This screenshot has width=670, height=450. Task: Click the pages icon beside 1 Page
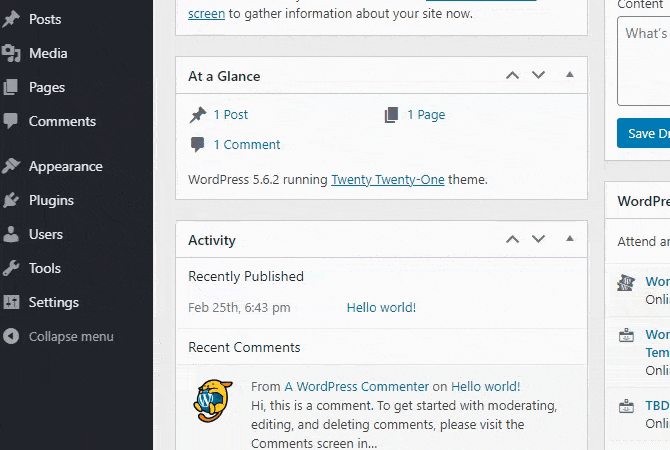(x=391, y=115)
